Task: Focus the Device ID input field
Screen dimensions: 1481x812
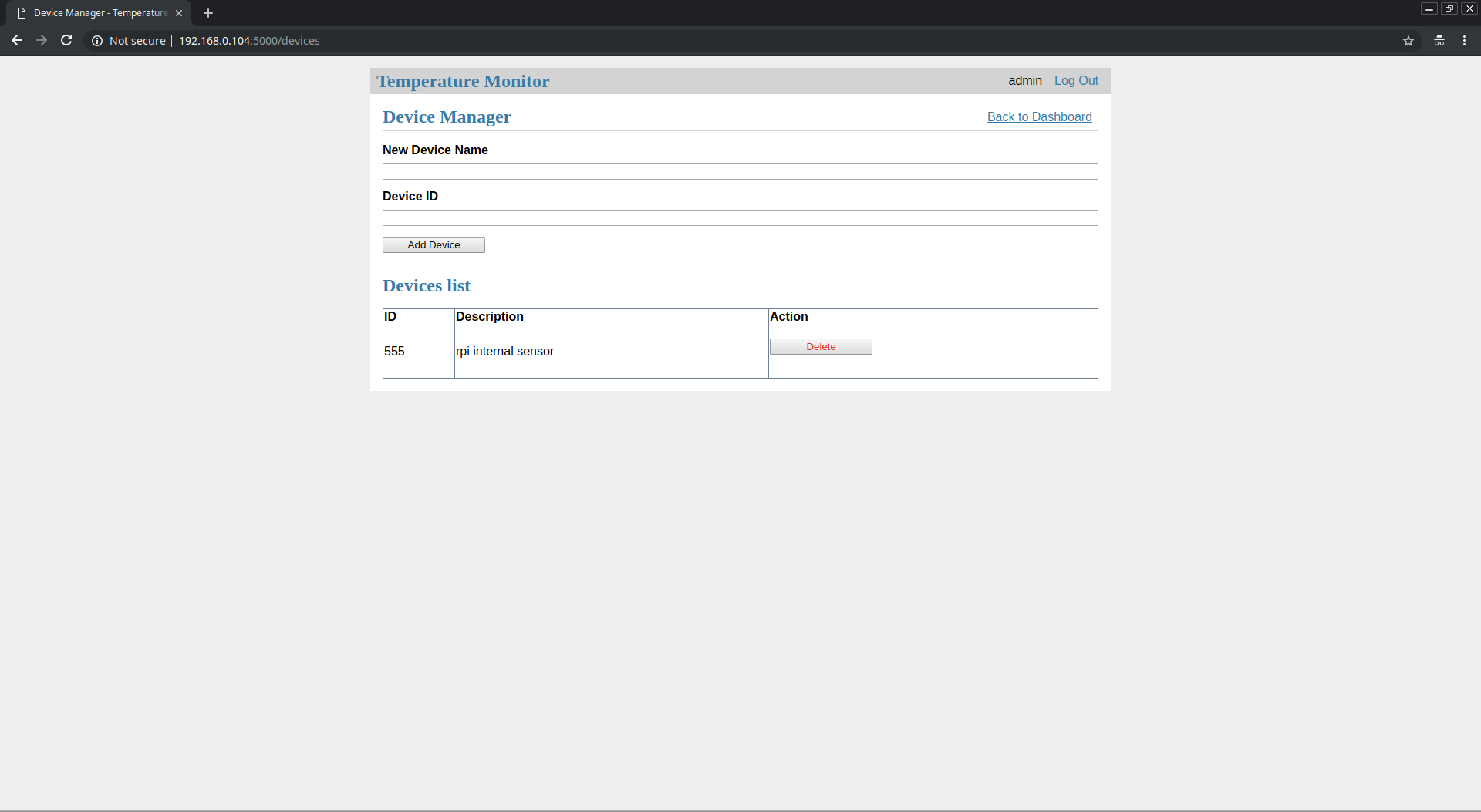Action: coord(740,217)
